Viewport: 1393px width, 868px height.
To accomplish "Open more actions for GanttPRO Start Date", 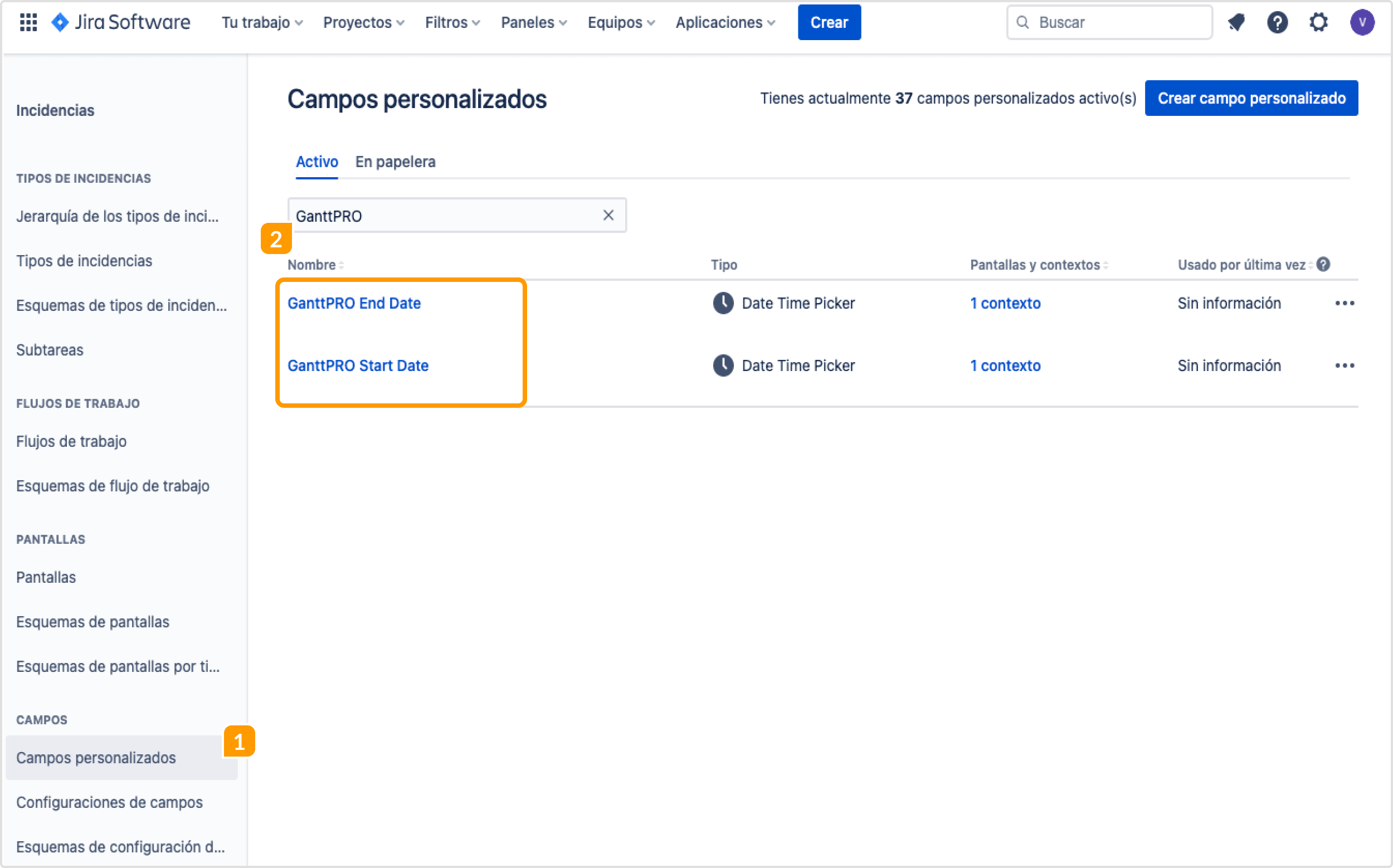I will 1345,365.
